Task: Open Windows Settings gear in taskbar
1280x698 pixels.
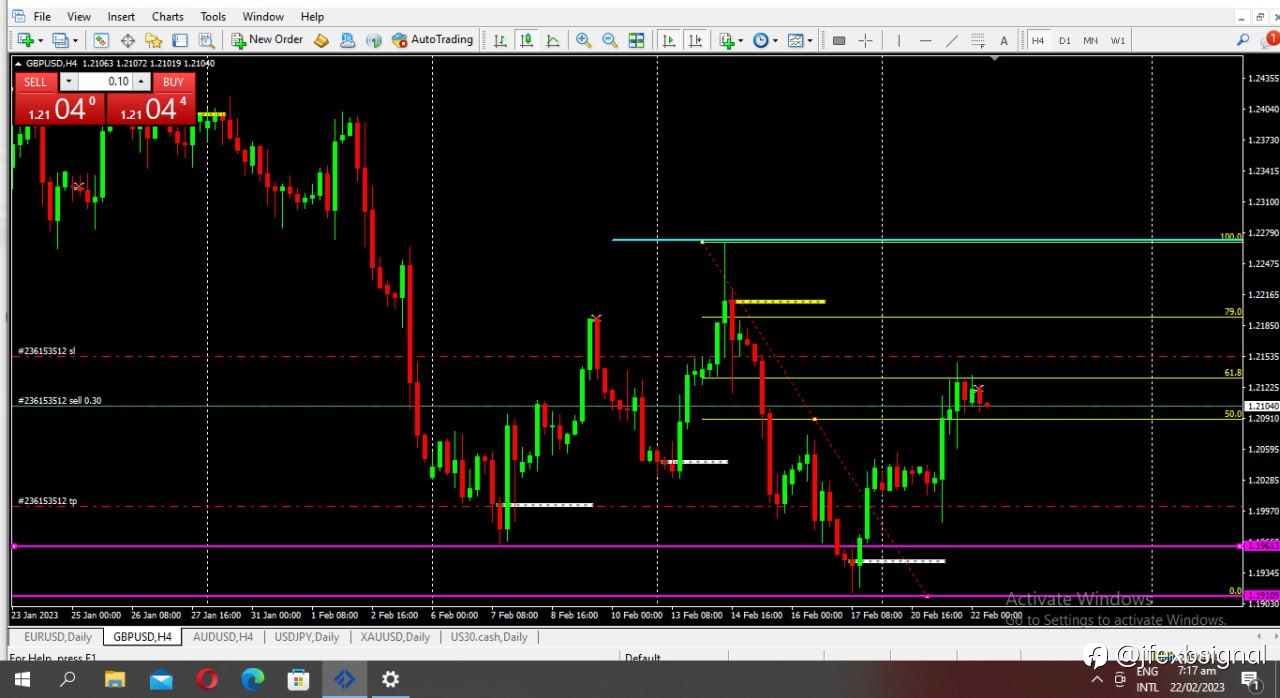Action: pos(390,680)
